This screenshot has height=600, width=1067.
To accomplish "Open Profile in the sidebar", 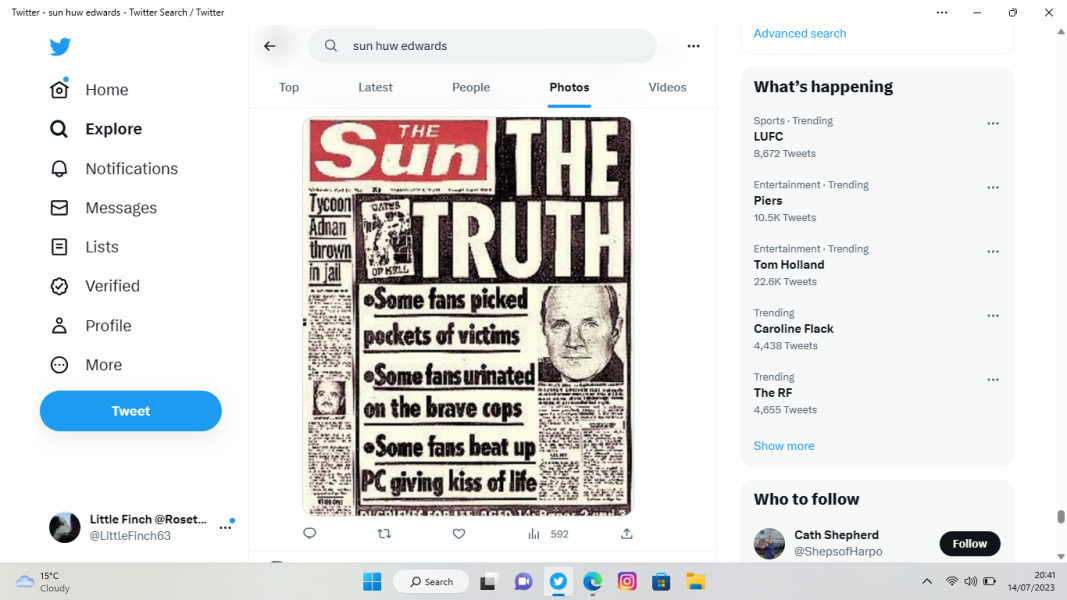I will tap(91, 325).
